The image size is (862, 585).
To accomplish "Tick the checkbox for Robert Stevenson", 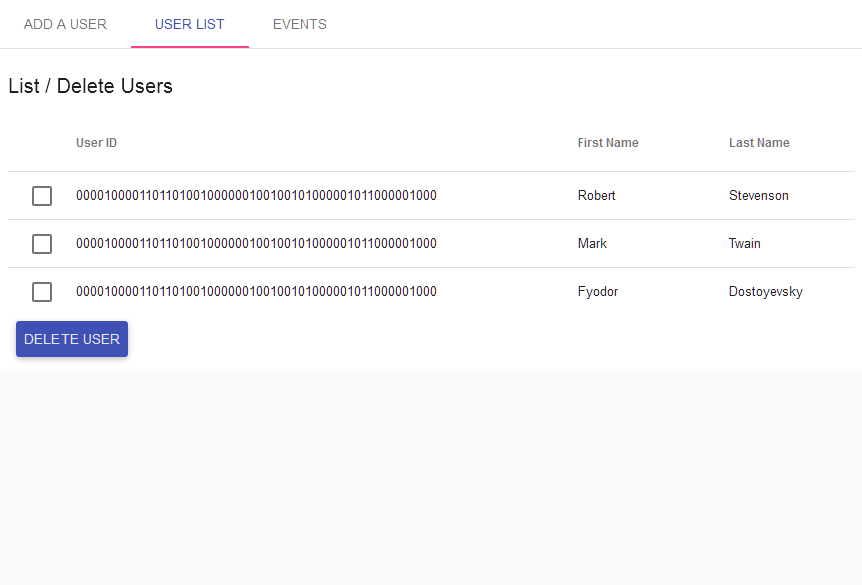I will pyautogui.click(x=42, y=196).
